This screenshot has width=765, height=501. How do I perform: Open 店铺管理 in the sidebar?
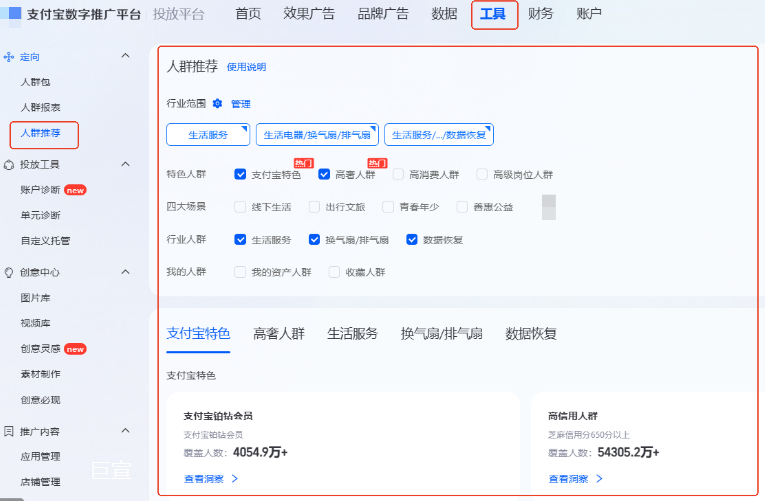coord(40,482)
